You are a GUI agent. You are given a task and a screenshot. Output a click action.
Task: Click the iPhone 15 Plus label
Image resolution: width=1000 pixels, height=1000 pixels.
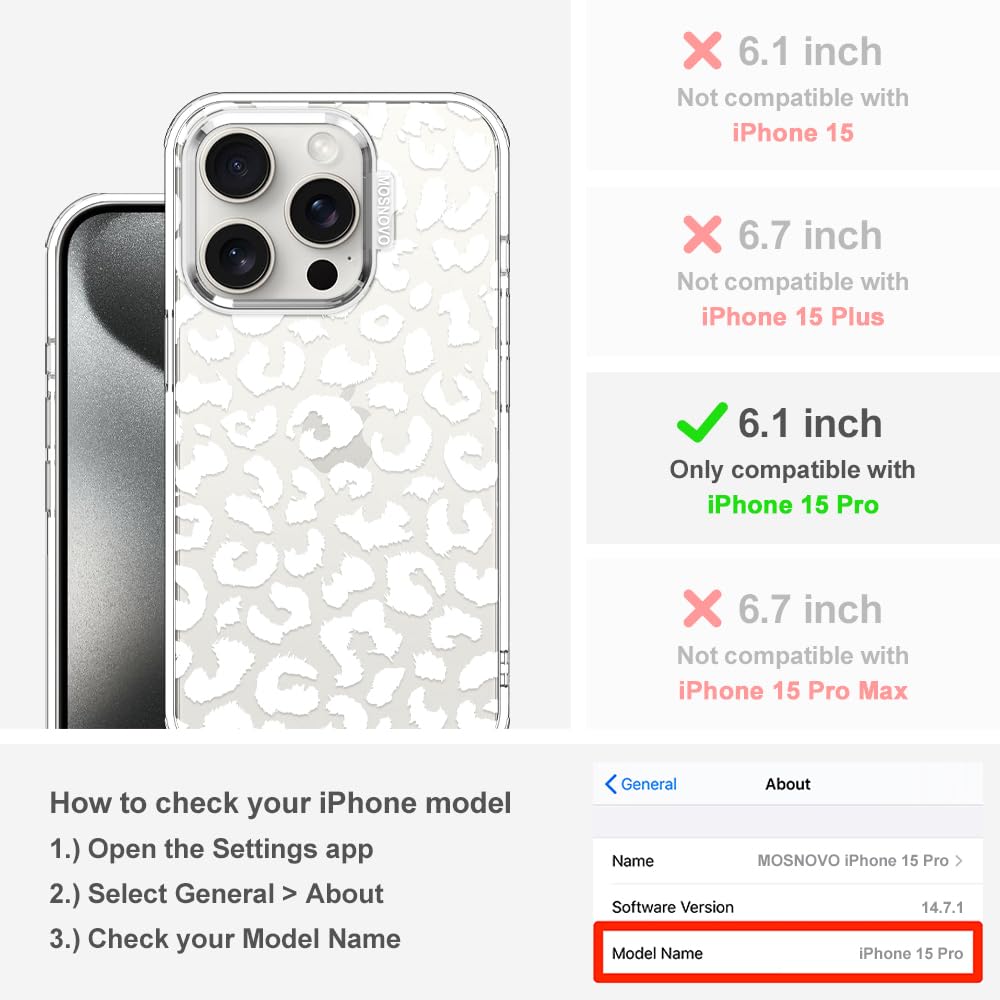click(x=793, y=317)
